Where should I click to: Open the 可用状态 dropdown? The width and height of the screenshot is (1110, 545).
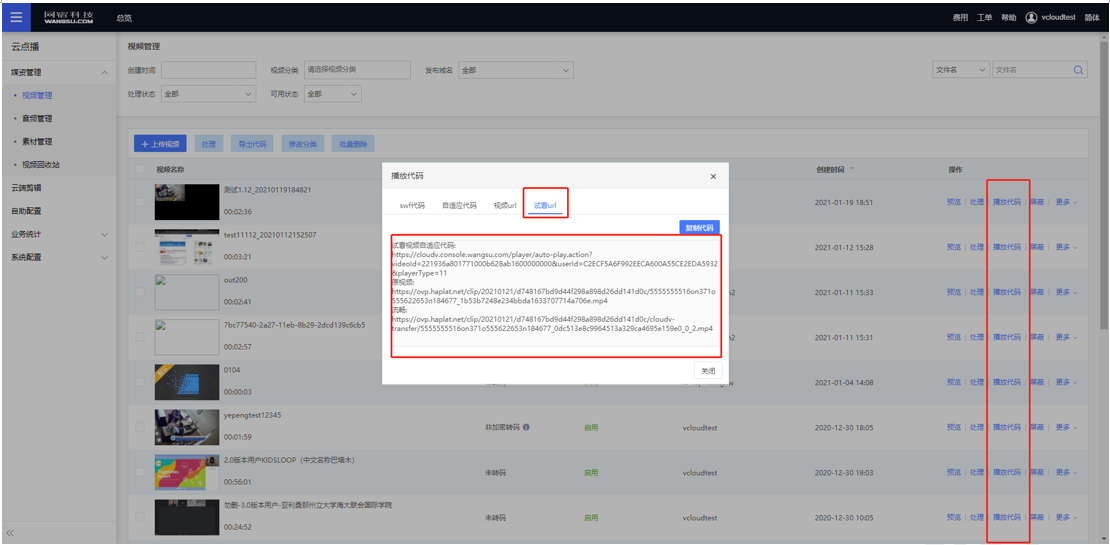[x=332, y=94]
